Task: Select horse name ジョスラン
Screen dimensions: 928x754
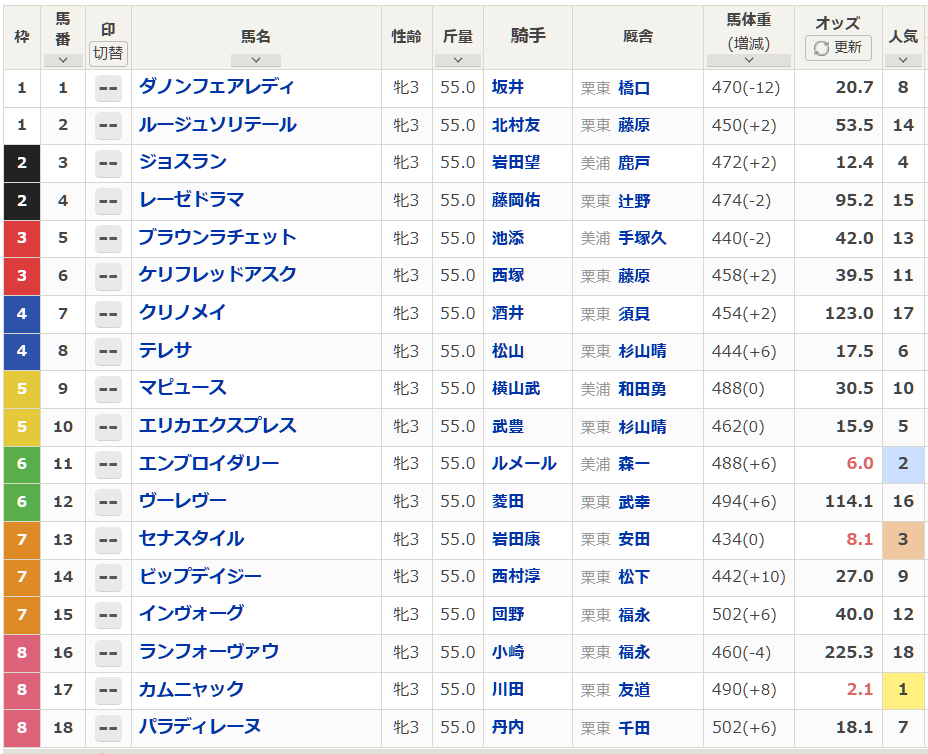Action: [x=183, y=162]
